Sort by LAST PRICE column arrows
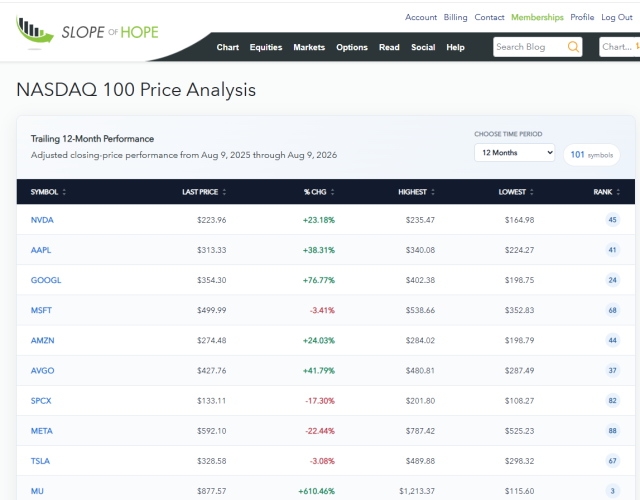Viewport: 640px width, 500px height. (x=224, y=192)
